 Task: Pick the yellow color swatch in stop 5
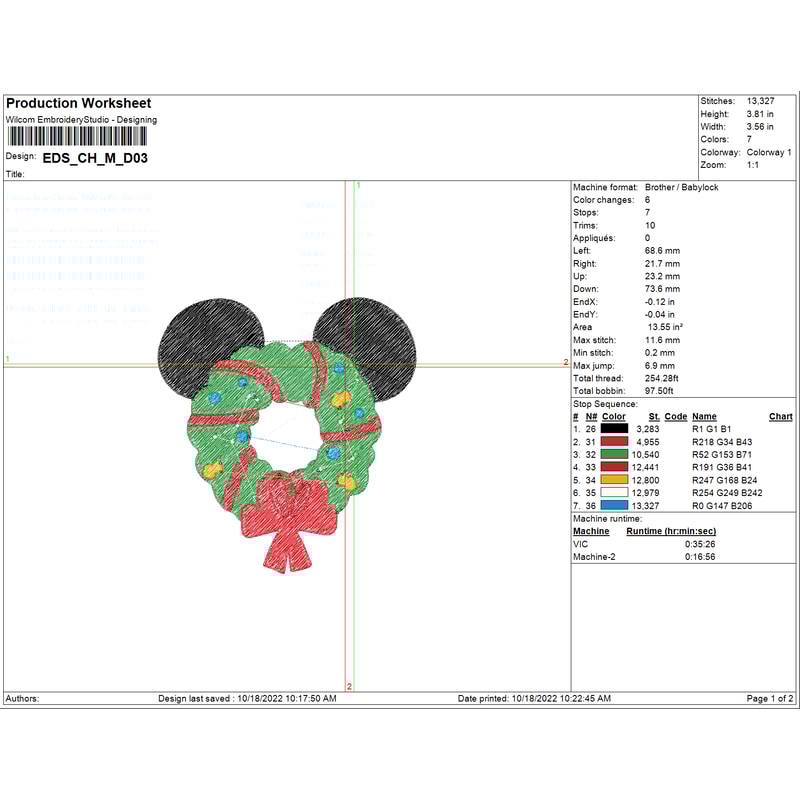click(614, 480)
